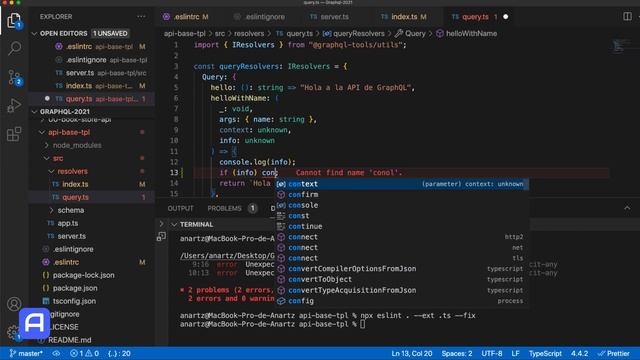Image resolution: width=640 pixels, height=360 pixels.
Task: Select the 'continue' keyword suggestion
Action: 402,227
